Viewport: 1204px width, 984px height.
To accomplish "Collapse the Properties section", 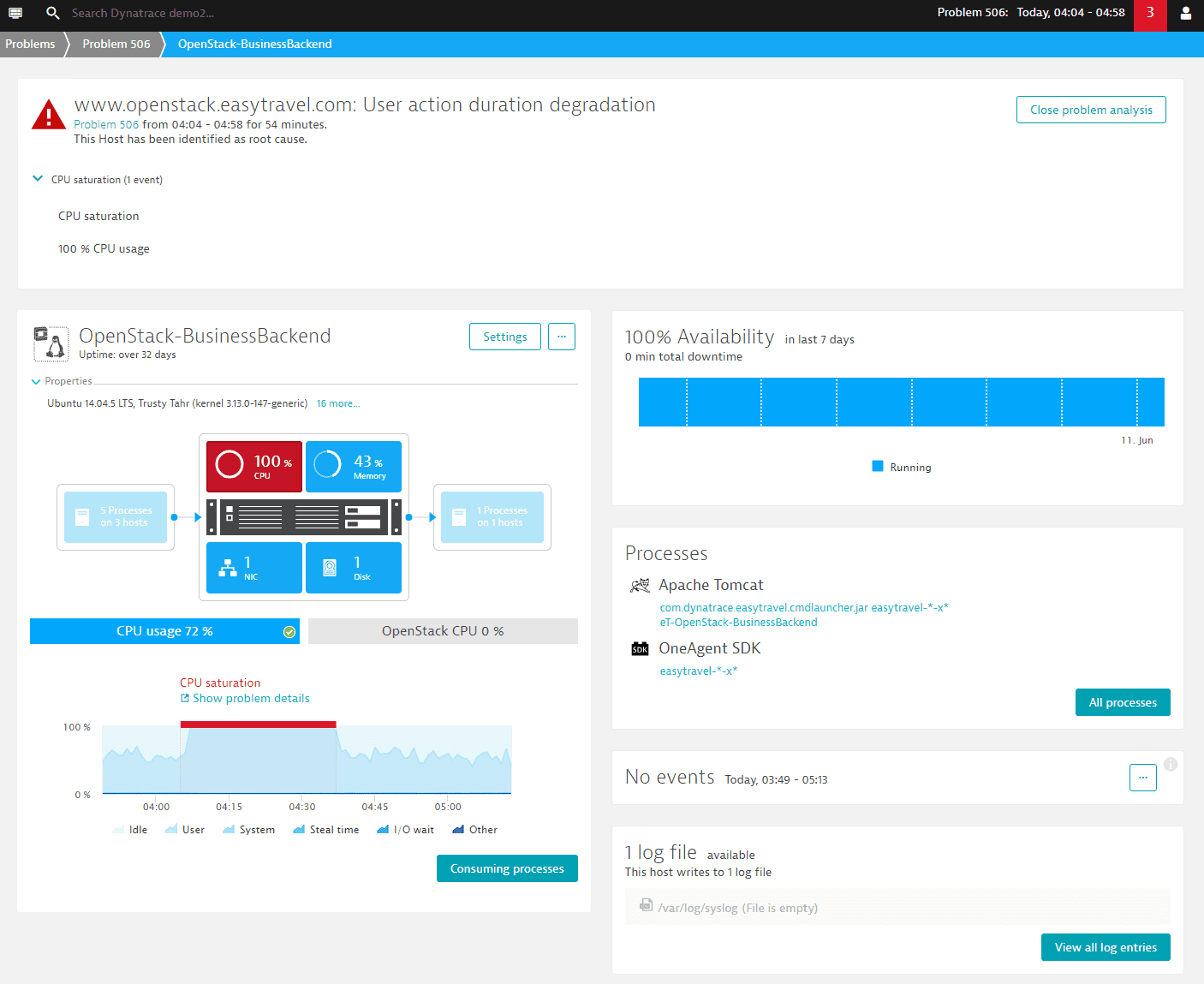I will click(x=36, y=382).
